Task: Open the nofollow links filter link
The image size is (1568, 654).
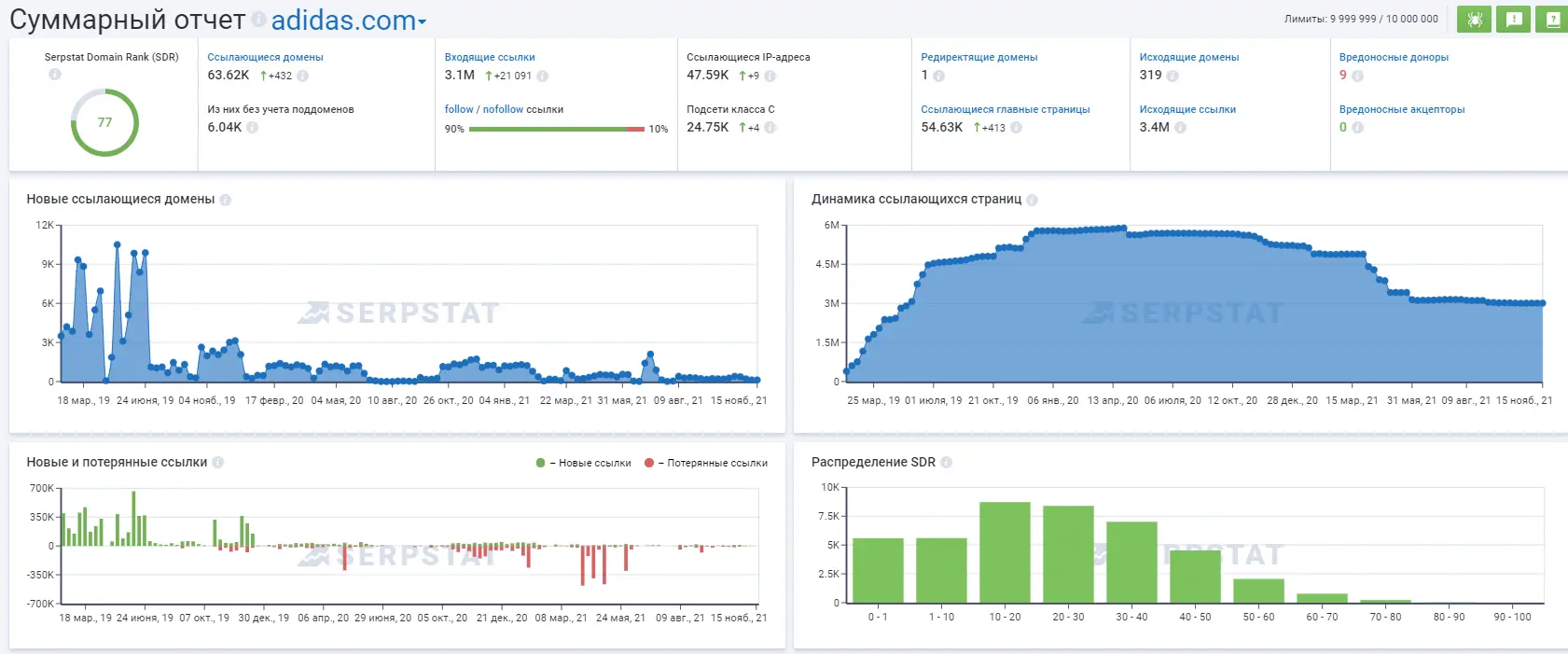Action: point(503,109)
